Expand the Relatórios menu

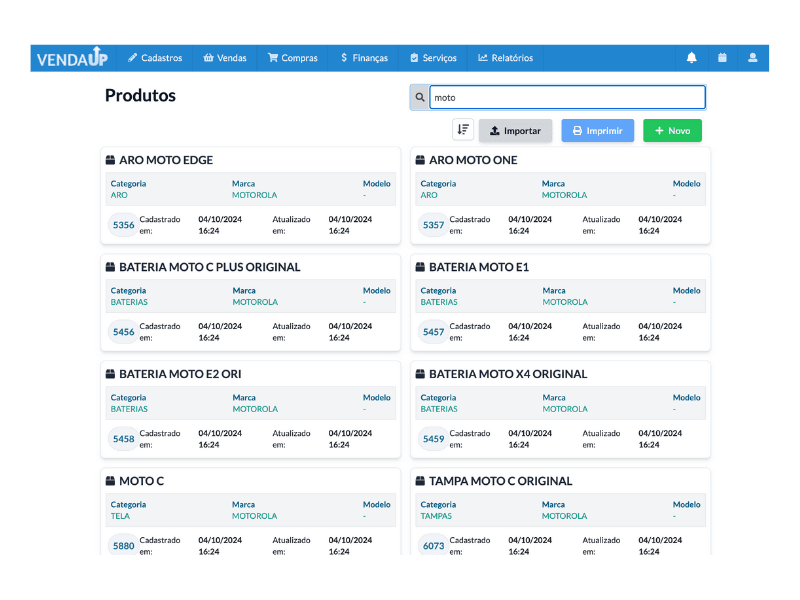coord(505,58)
